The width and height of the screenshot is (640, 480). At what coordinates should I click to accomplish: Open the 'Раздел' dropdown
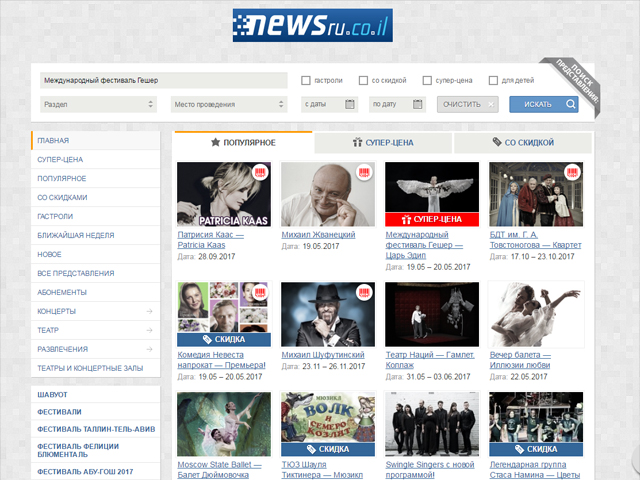pos(98,104)
